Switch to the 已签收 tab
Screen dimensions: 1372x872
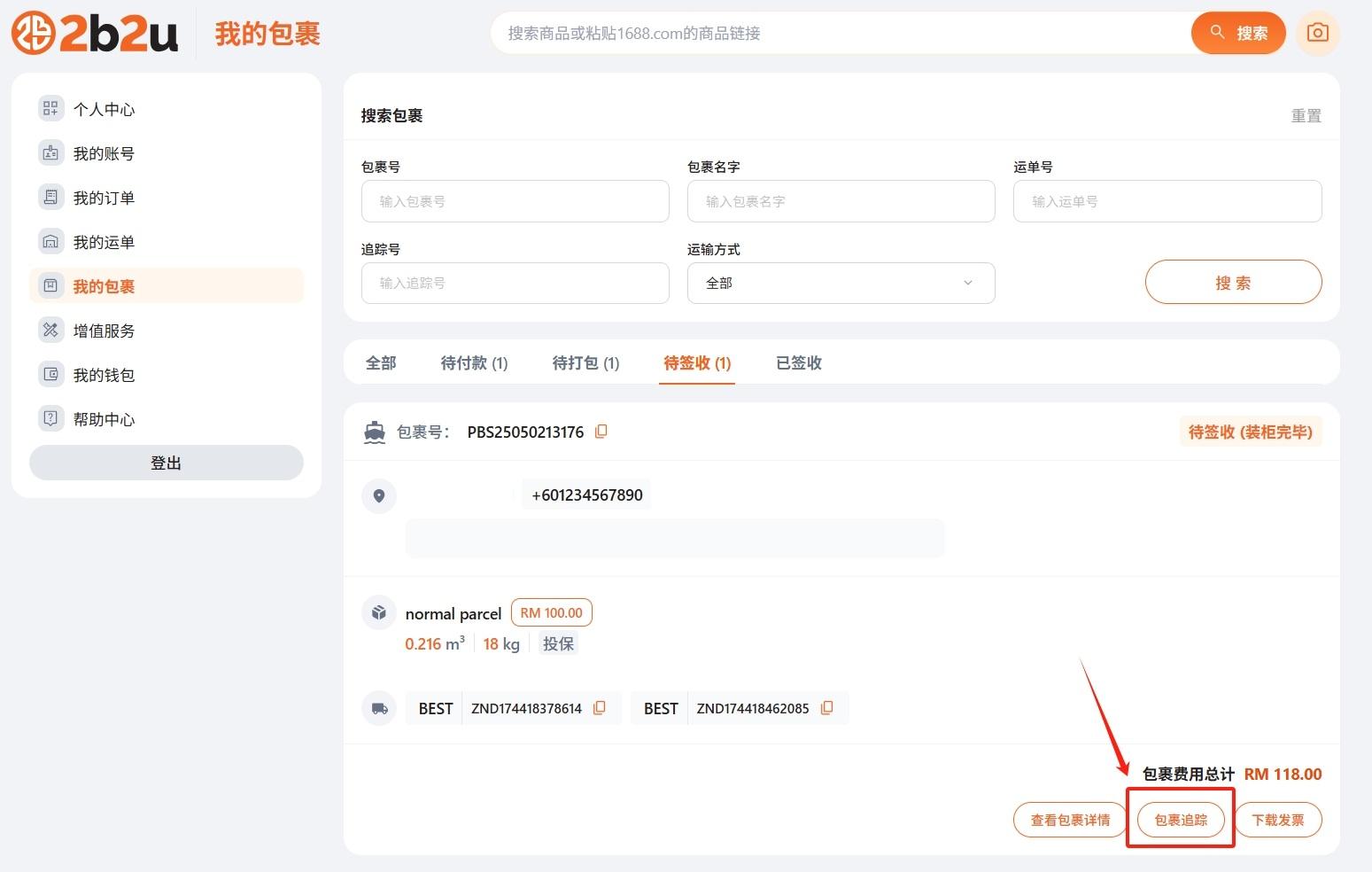click(x=797, y=362)
